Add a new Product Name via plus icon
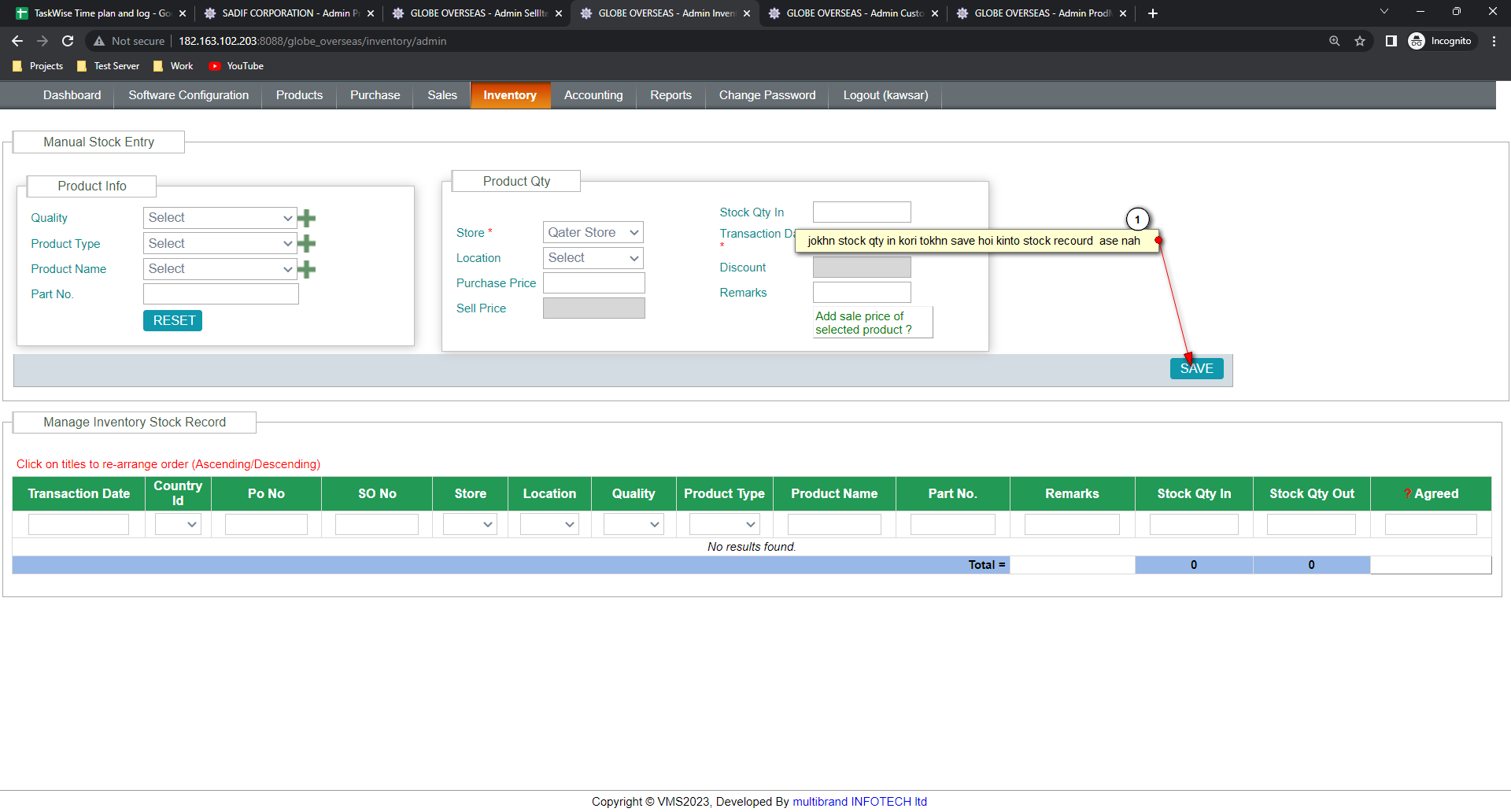Image resolution: width=1511 pixels, height=812 pixels. [307, 270]
